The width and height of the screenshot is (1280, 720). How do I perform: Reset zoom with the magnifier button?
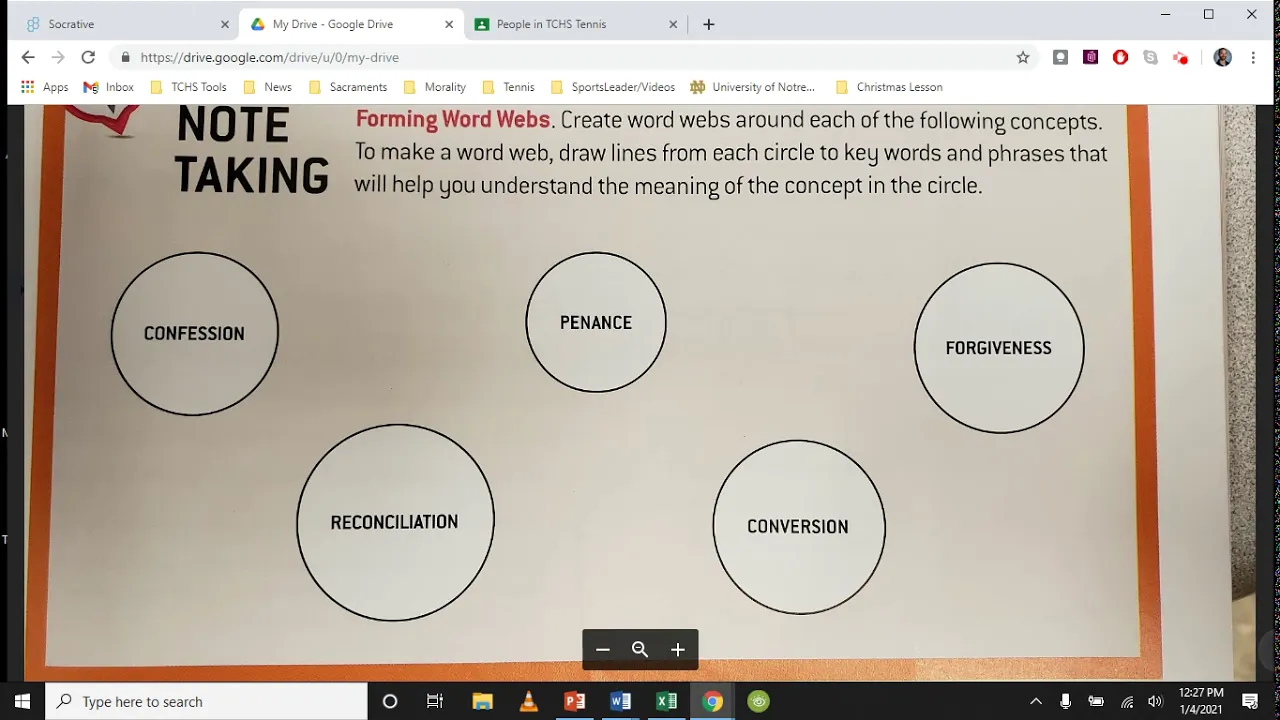click(x=640, y=650)
